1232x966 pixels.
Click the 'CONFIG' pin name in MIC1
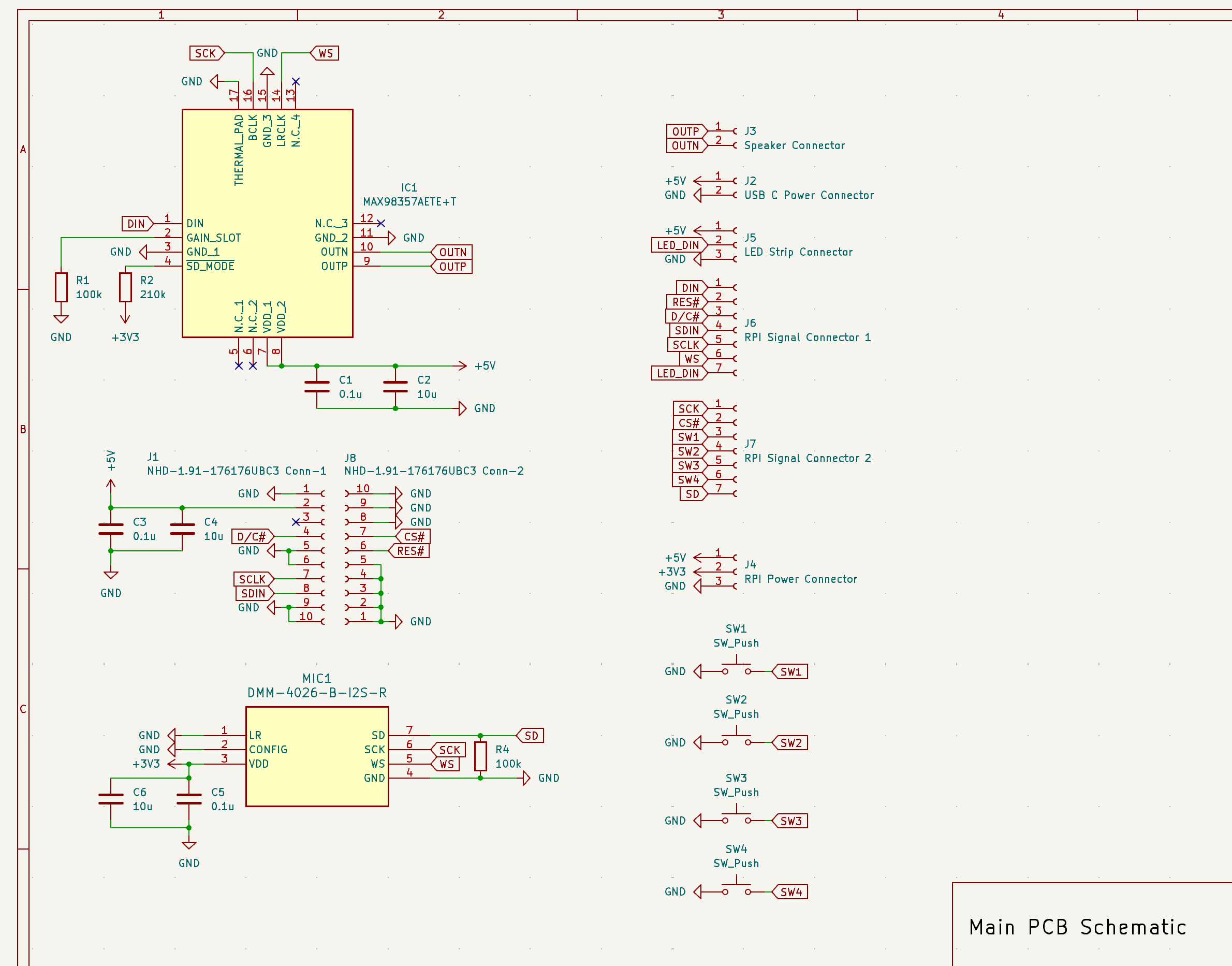click(268, 750)
